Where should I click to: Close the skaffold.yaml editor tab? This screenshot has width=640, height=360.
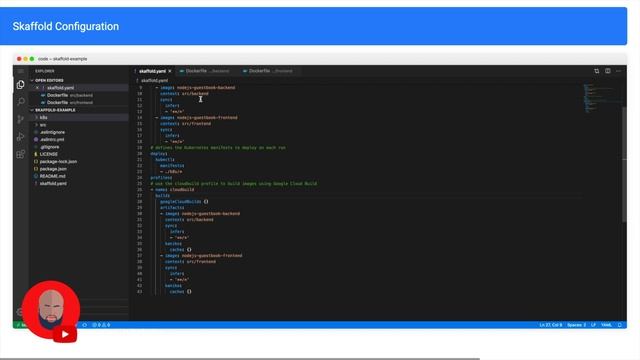170,71
